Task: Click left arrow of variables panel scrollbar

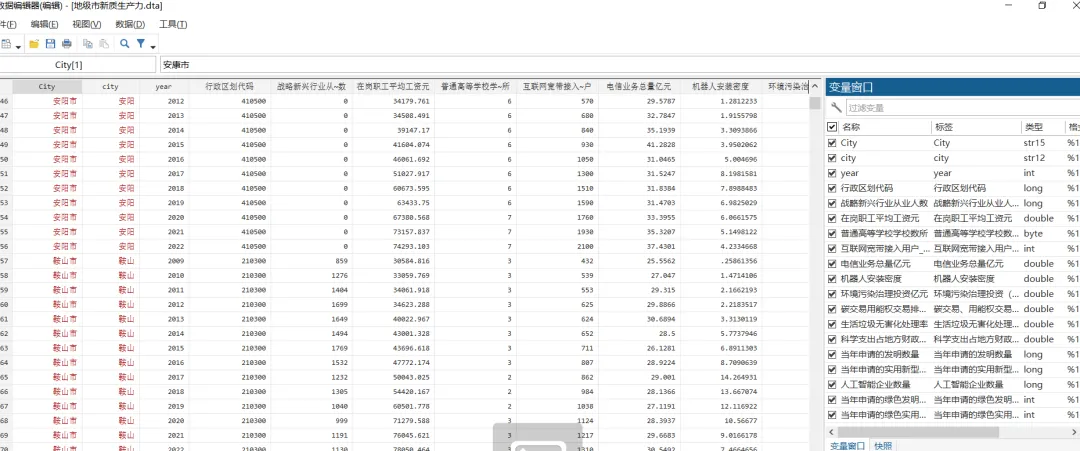Action: click(831, 432)
